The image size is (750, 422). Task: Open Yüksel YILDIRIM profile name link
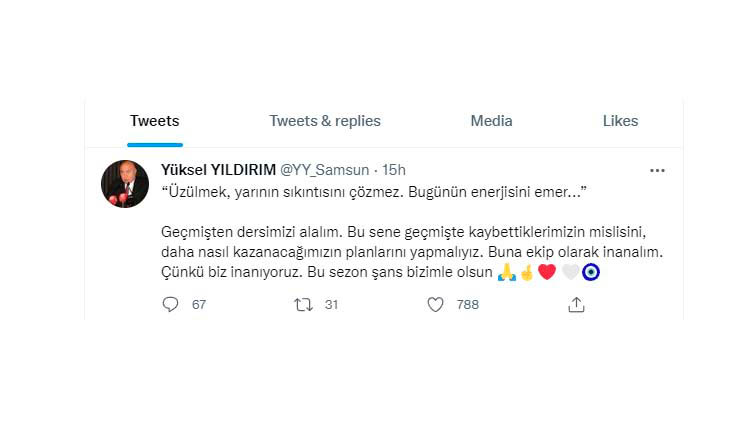(218, 170)
